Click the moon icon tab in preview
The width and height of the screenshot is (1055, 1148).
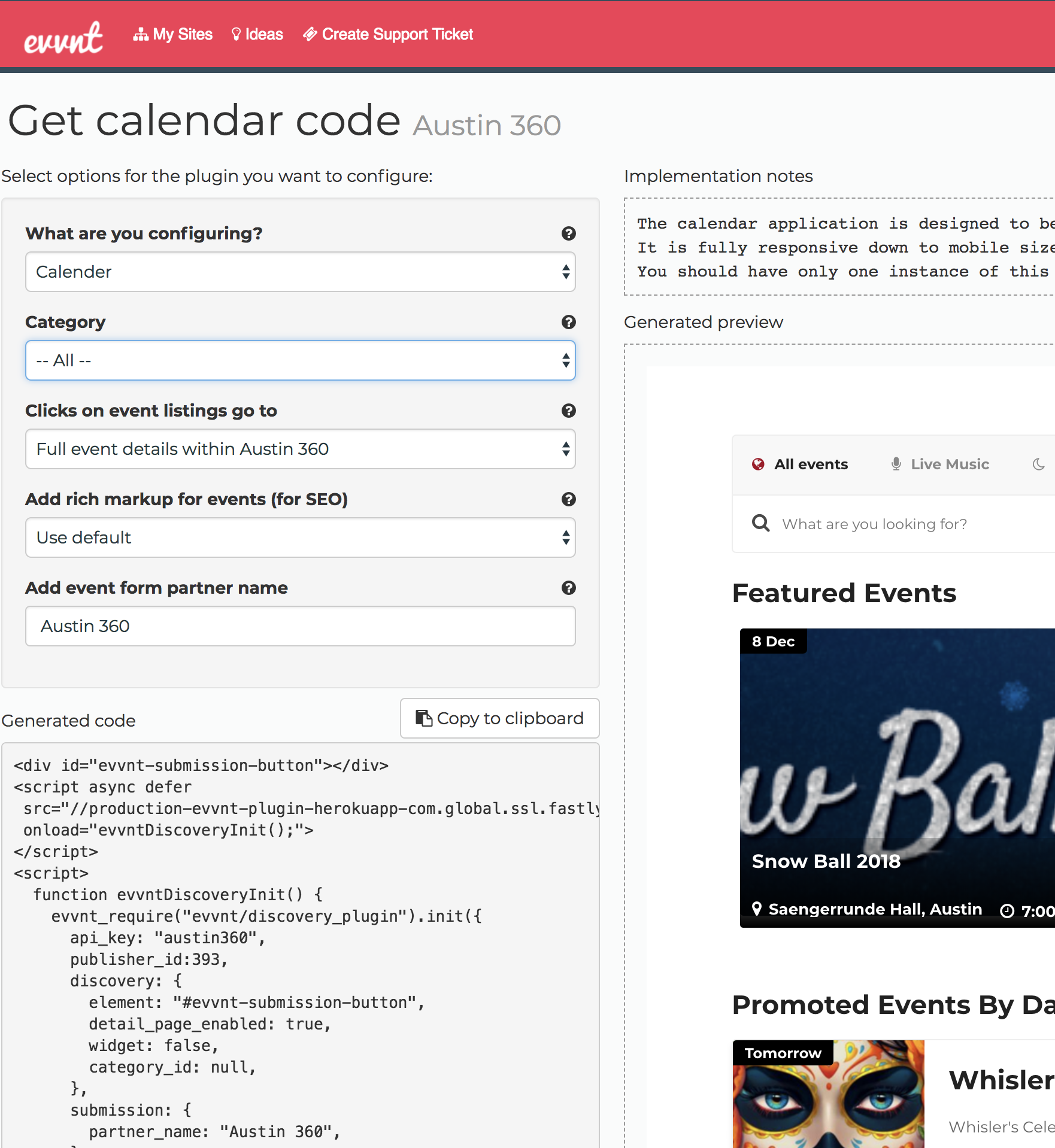click(x=1039, y=464)
